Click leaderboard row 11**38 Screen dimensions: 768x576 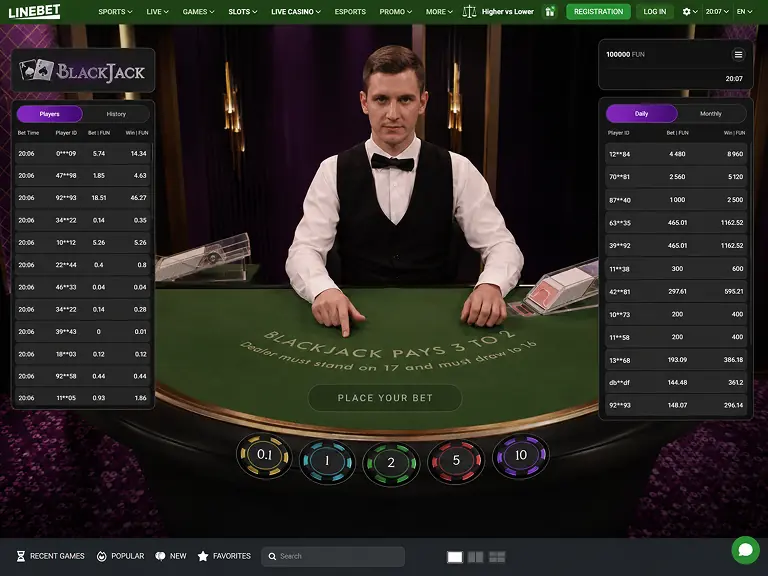[676, 268]
